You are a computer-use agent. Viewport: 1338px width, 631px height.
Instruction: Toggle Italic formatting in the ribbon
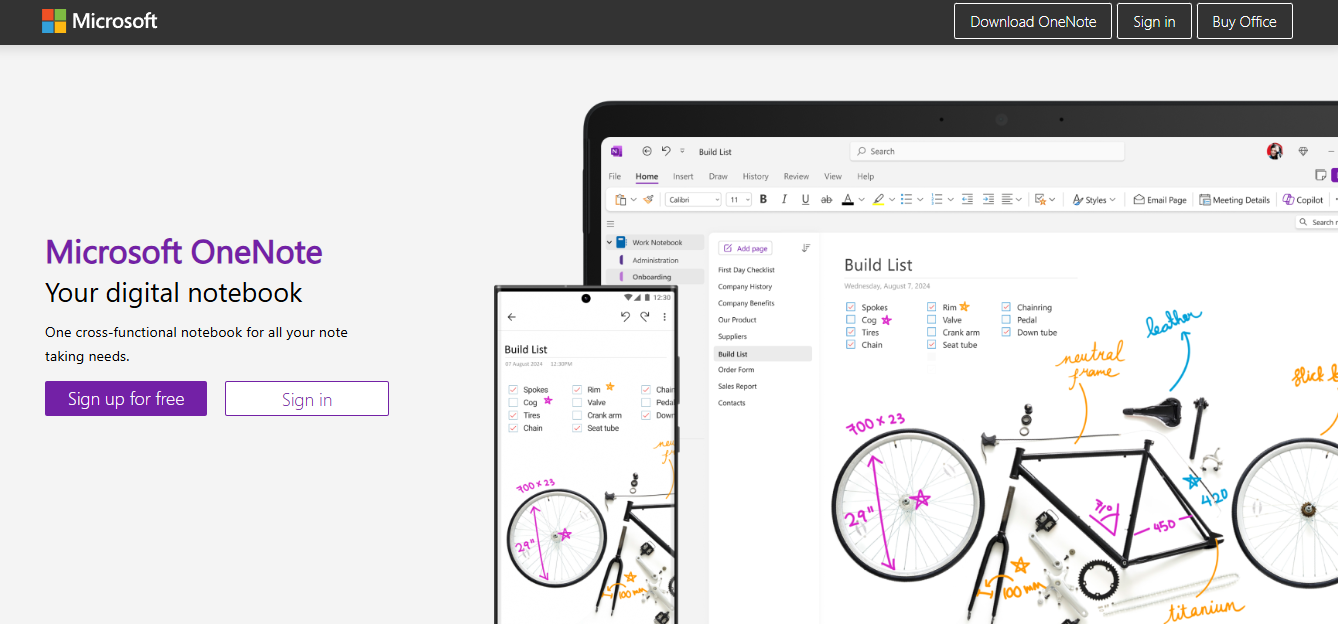tap(784, 199)
